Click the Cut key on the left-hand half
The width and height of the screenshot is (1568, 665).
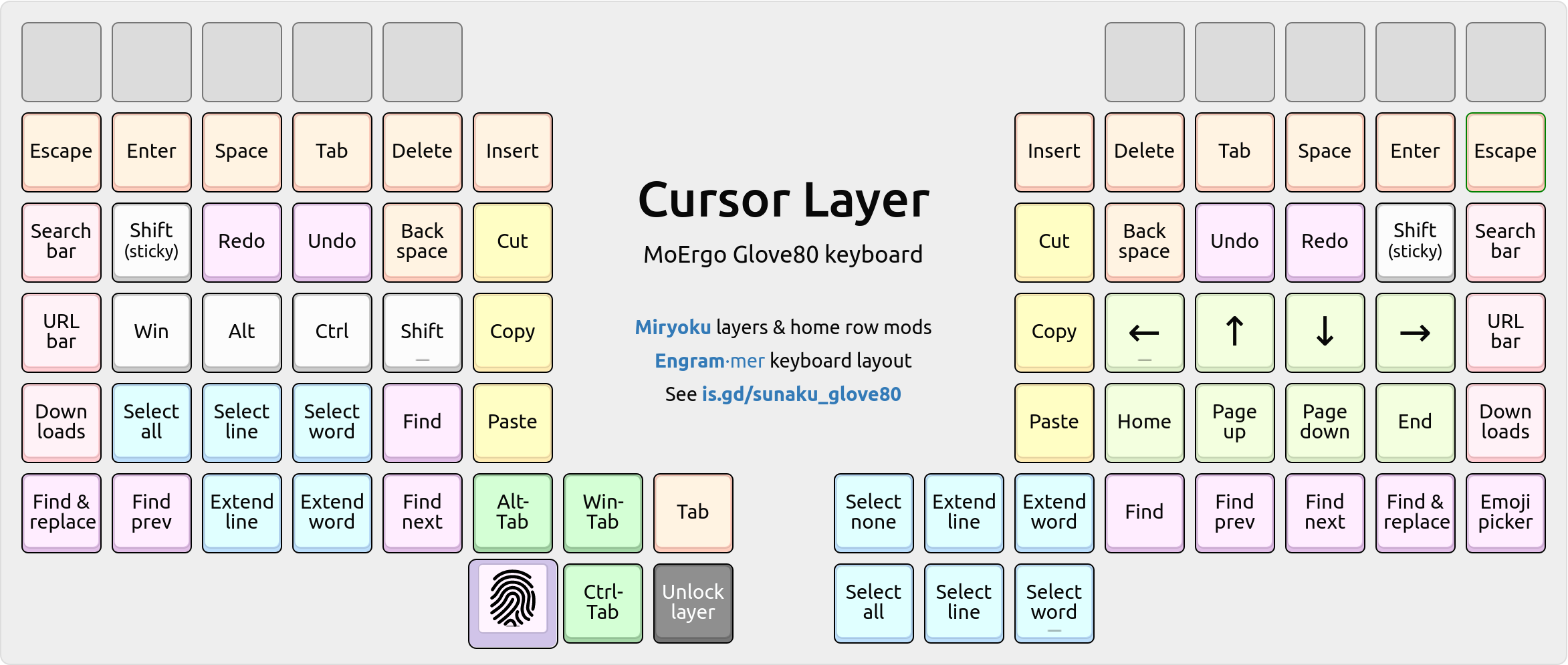[512, 243]
